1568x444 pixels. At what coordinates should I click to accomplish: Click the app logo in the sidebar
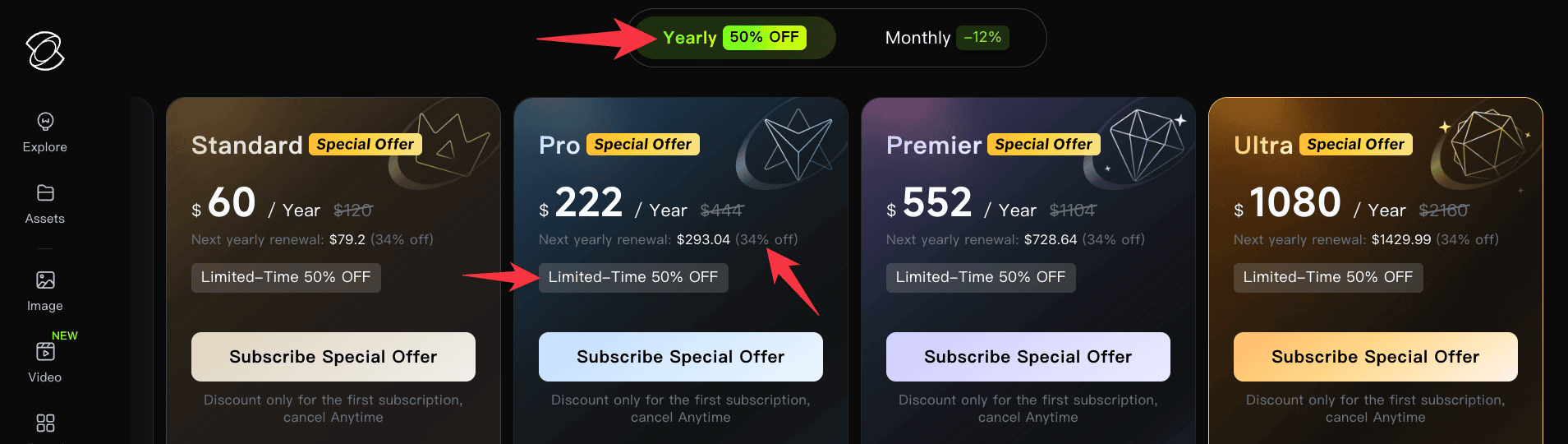(45, 51)
